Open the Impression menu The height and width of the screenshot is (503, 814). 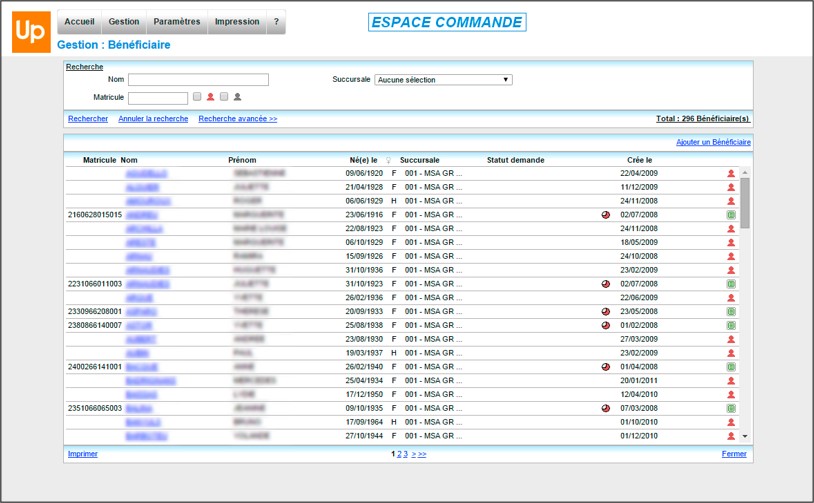[237, 22]
